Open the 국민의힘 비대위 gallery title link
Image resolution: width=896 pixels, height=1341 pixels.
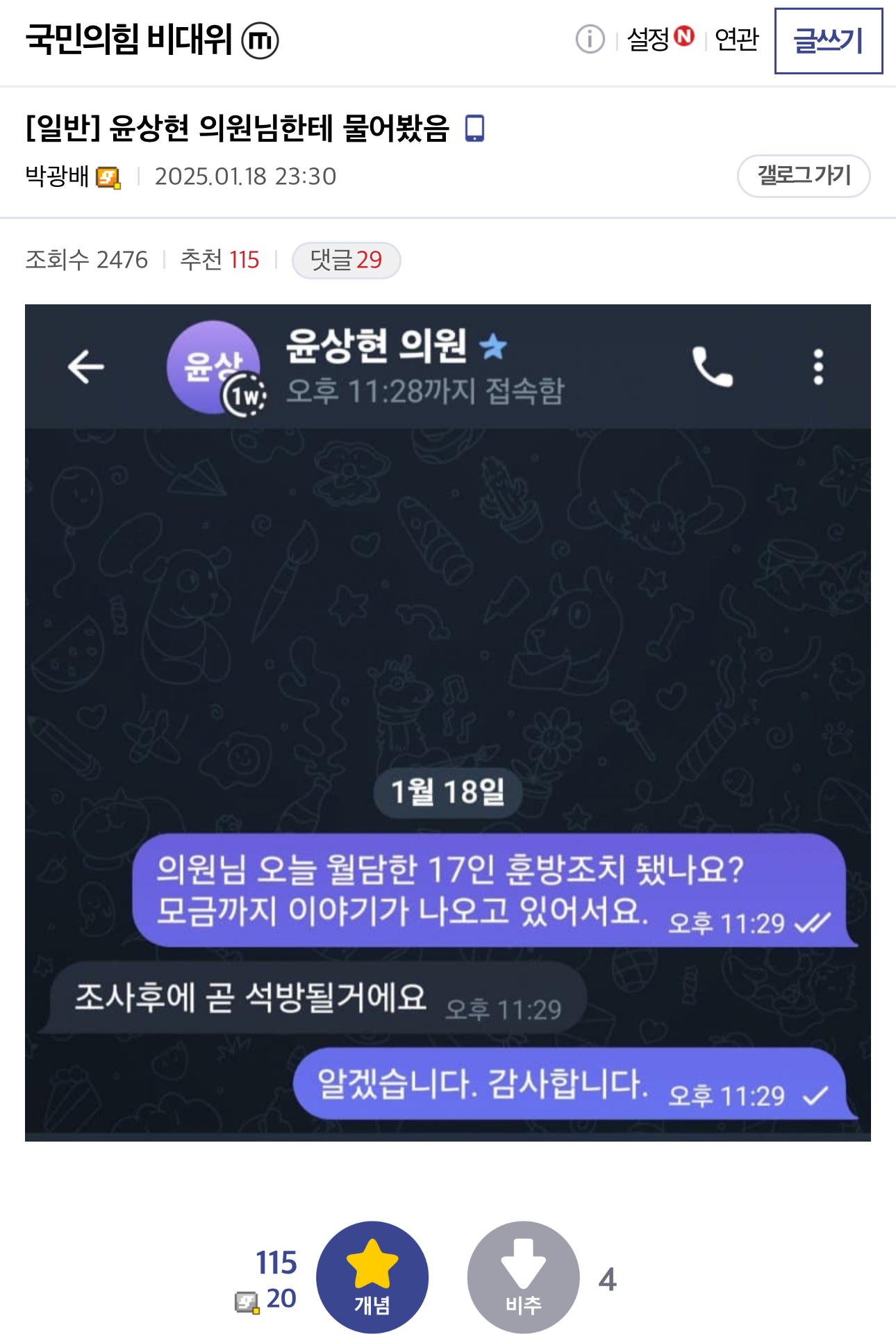[128, 39]
